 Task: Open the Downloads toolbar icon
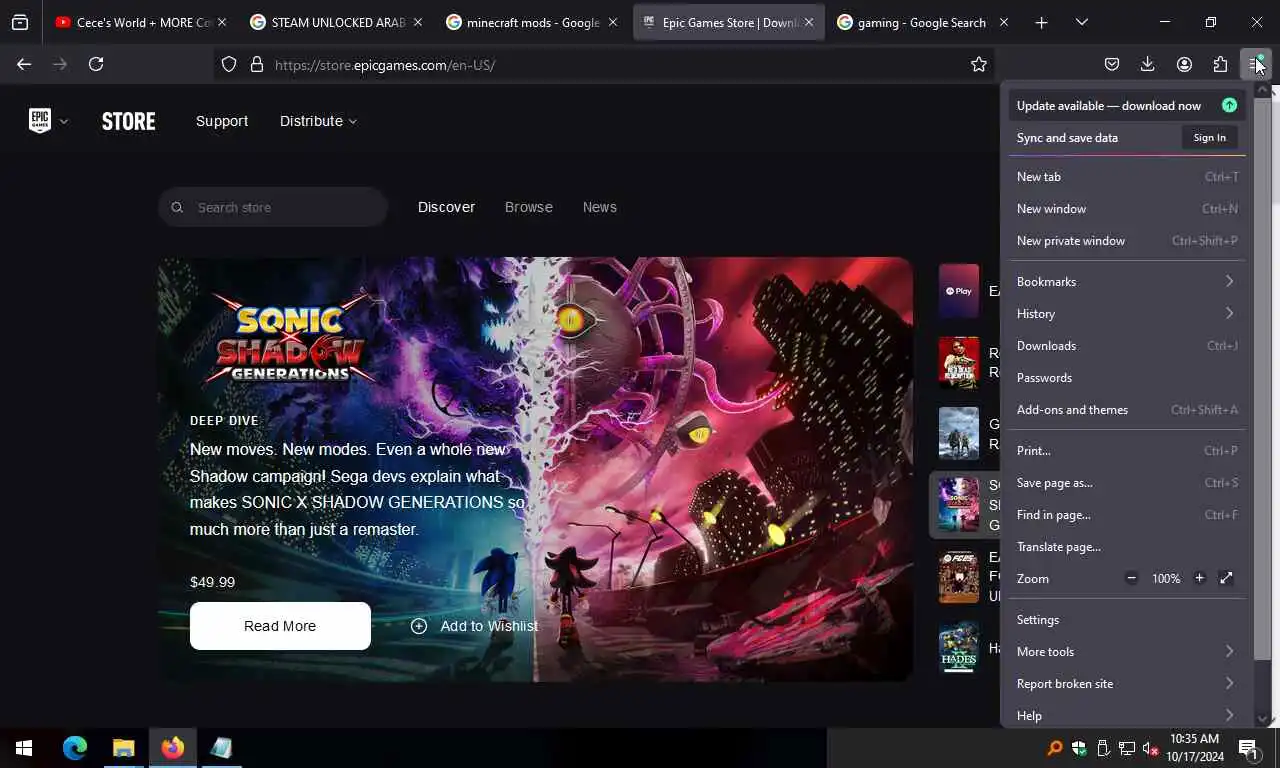tap(1148, 64)
